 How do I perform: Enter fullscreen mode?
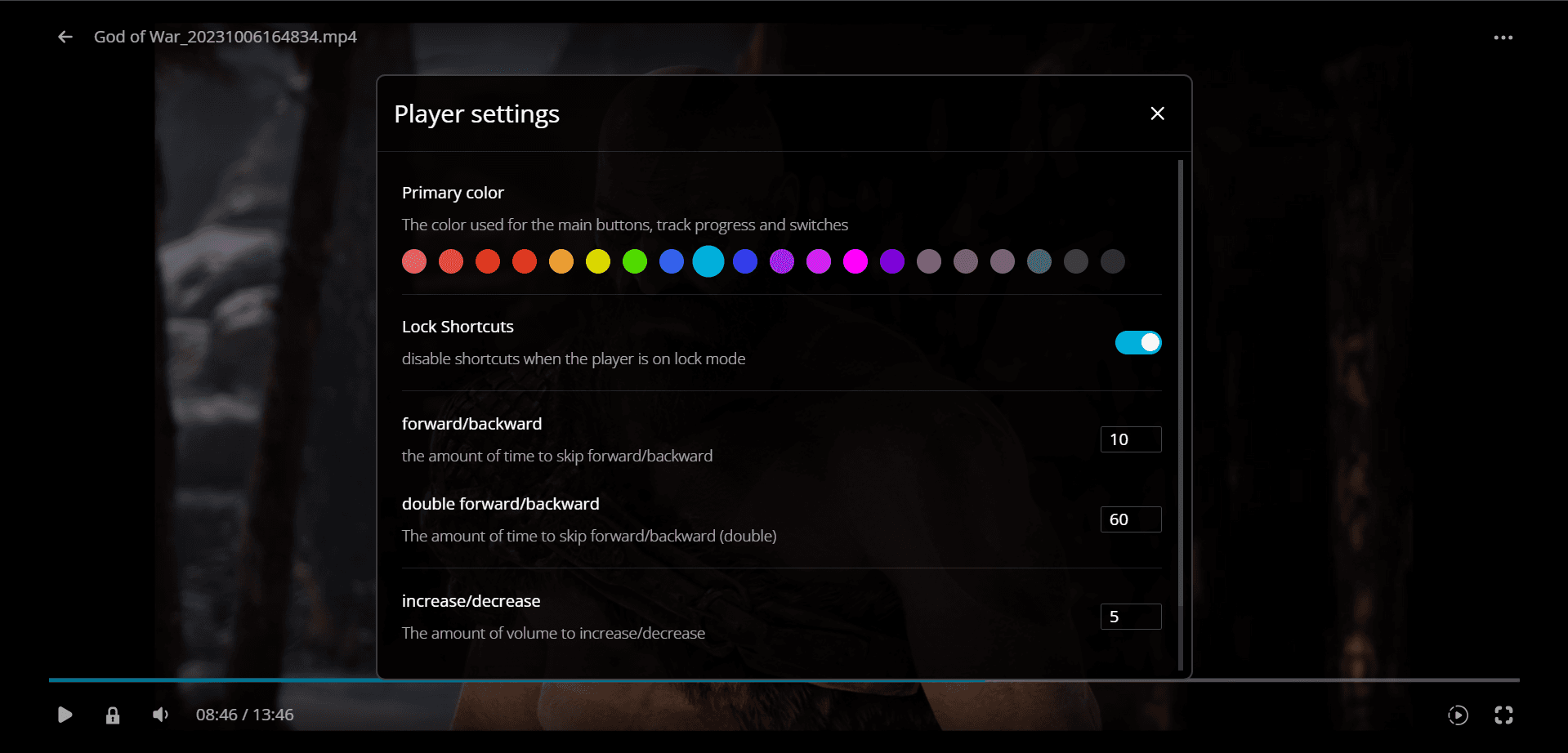tap(1503, 715)
